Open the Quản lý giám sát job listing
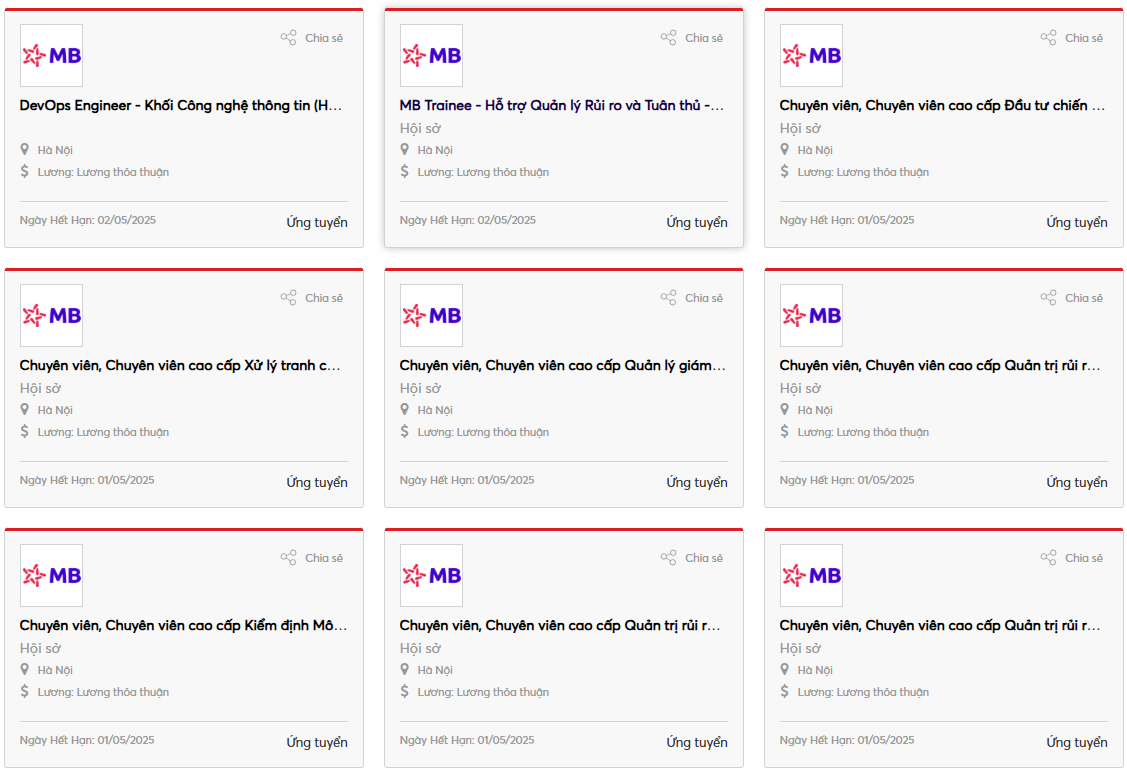The image size is (1127, 775). click(562, 365)
